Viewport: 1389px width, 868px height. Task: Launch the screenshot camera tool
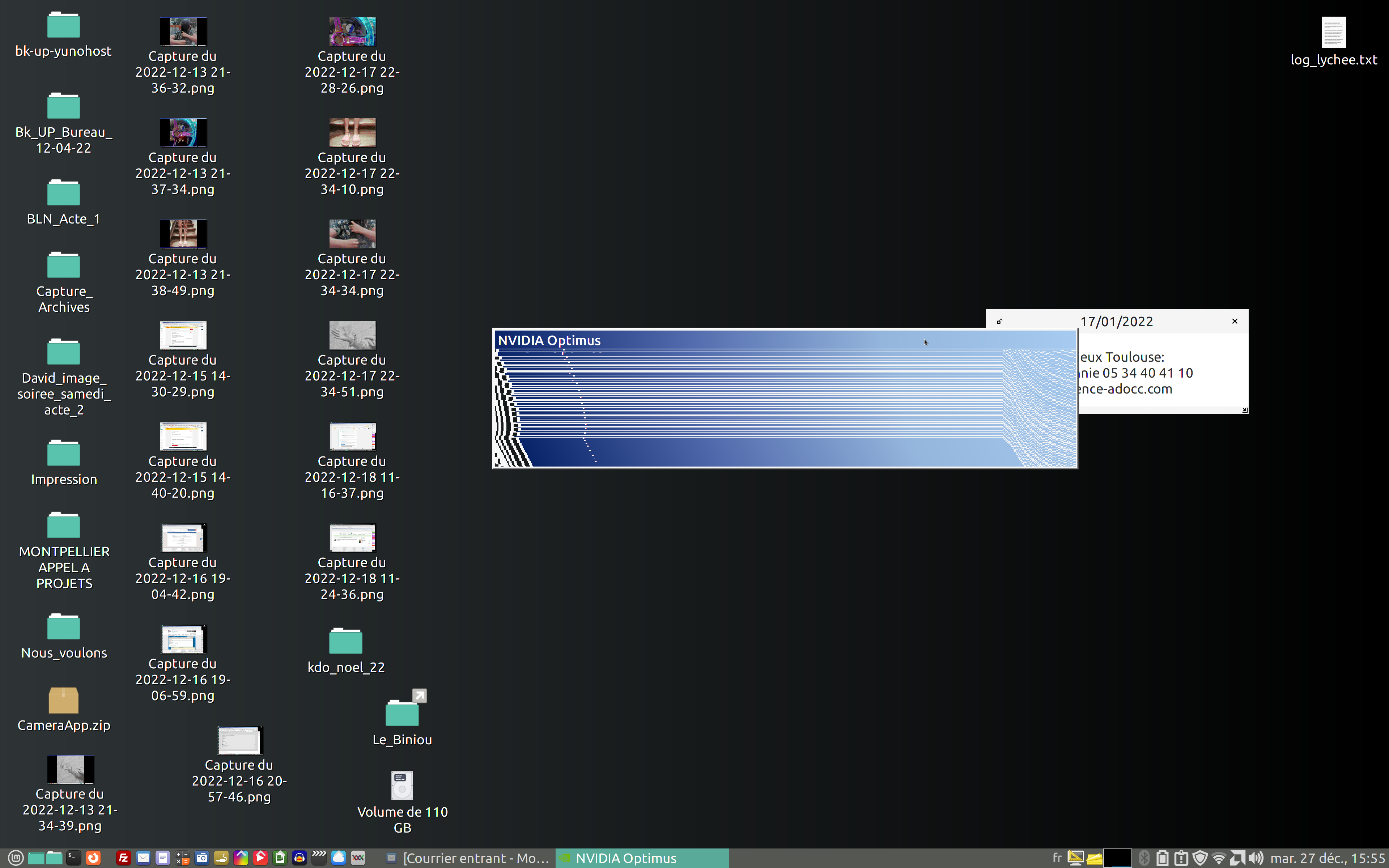(201, 858)
